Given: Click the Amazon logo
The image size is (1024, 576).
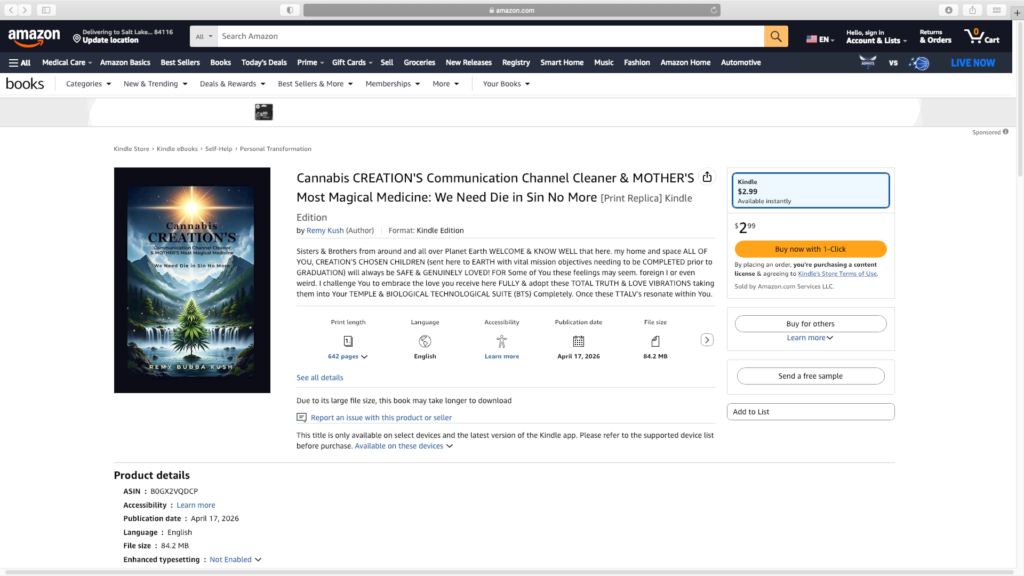Looking at the screenshot, I should (34, 37).
